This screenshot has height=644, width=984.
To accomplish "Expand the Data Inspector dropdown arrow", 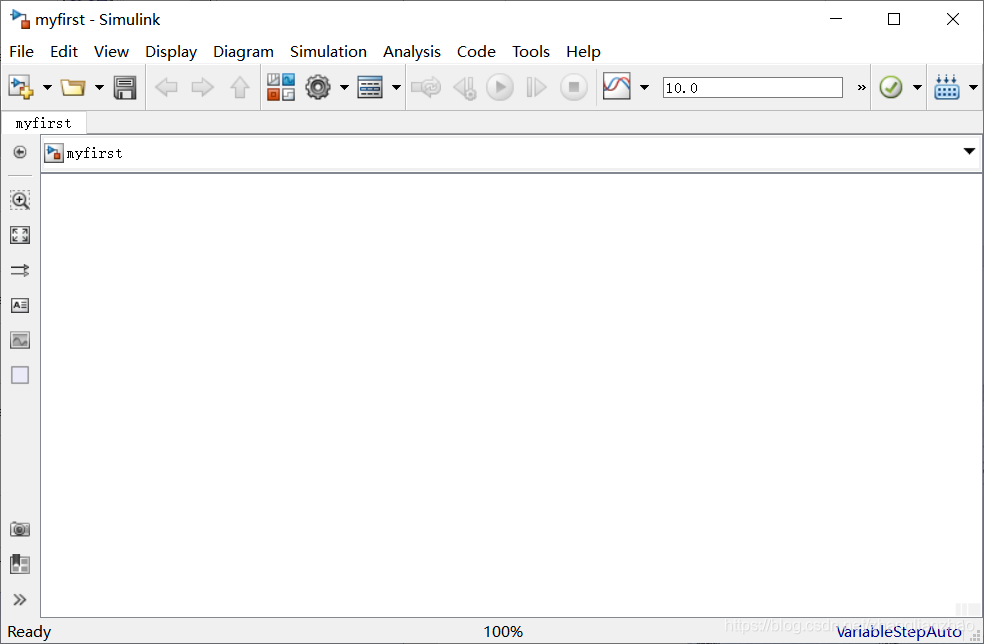I will (x=644, y=87).
